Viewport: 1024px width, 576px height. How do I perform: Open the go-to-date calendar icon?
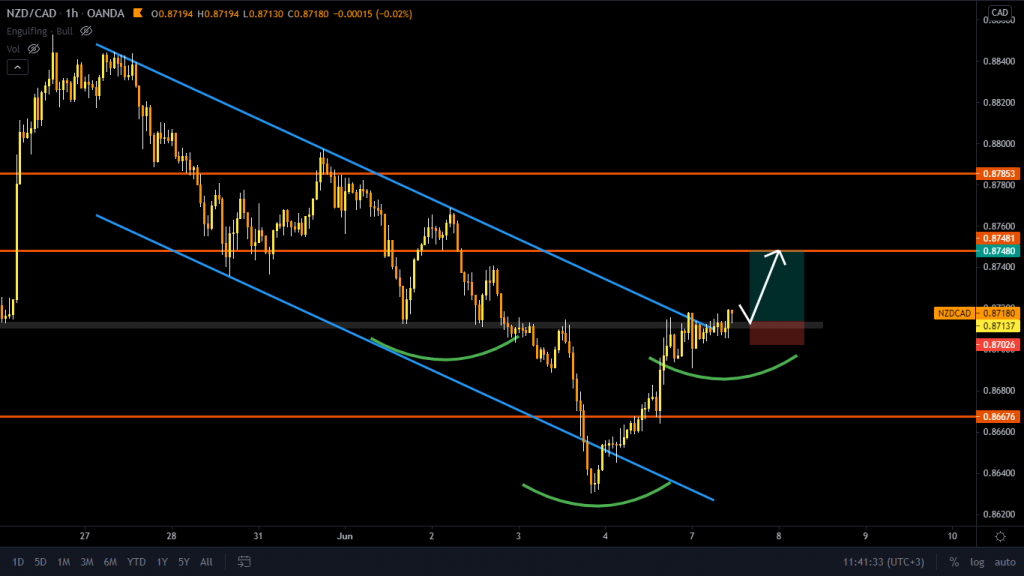tap(243, 561)
